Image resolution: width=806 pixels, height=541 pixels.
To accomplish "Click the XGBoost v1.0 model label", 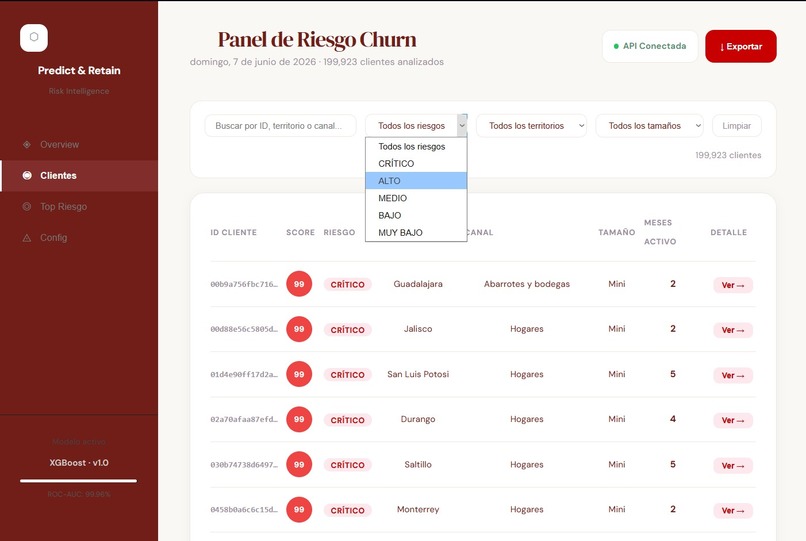I will (x=79, y=463).
